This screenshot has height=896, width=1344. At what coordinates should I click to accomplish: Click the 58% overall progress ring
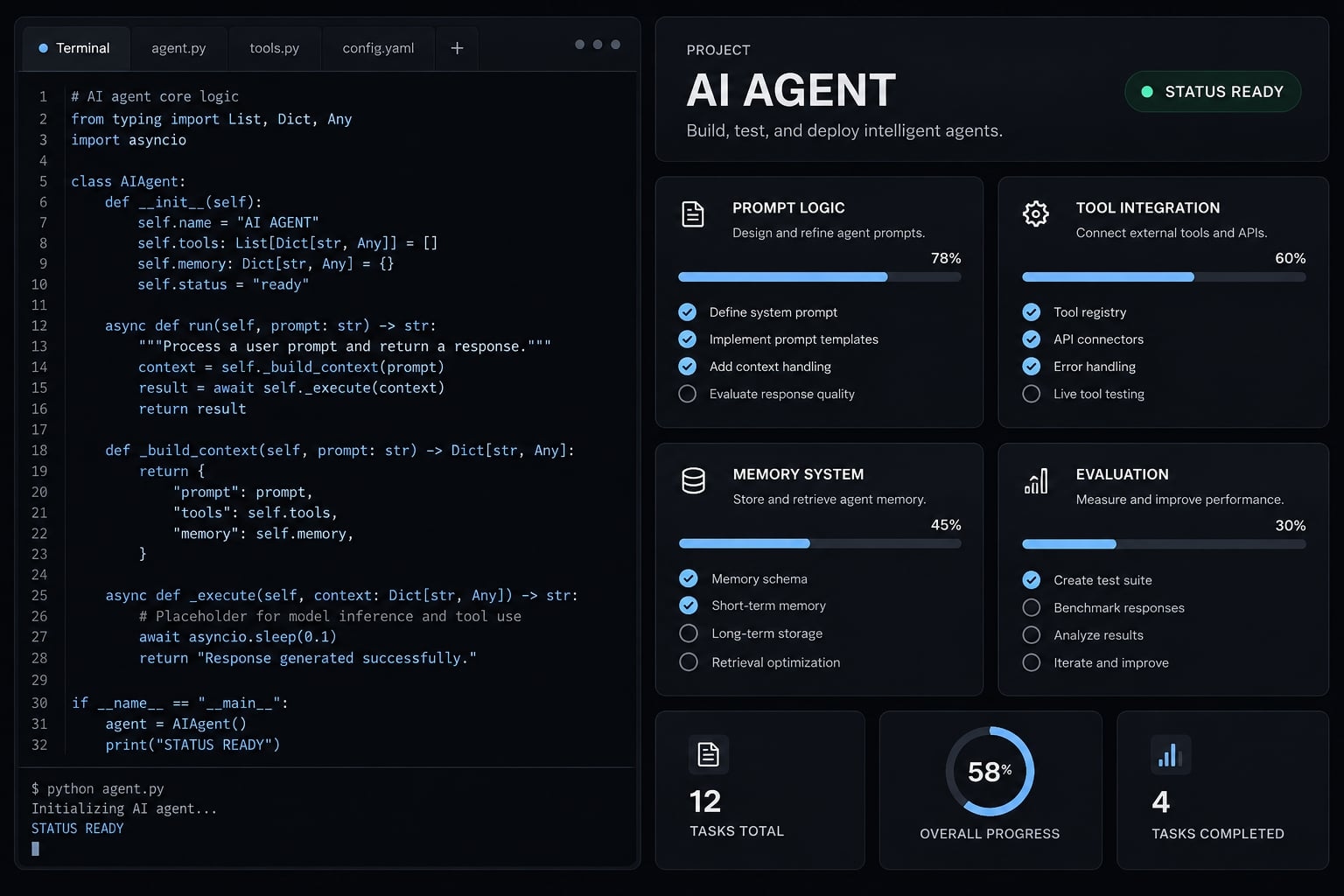pos(990,772)
